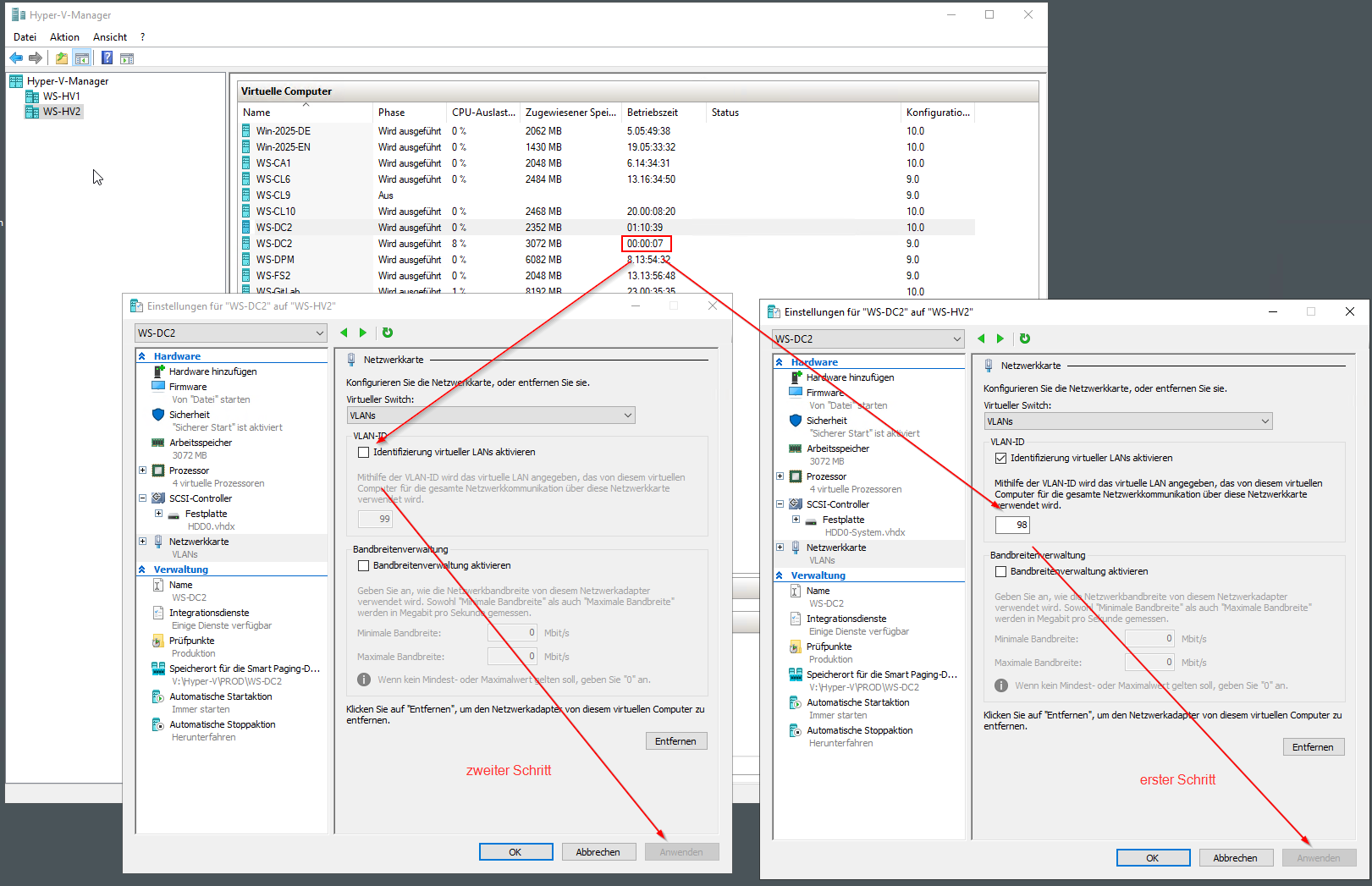Go to next VM in right settings dialog
This screenshot has width=1372, height=886.
click(x=1000, y=338)
